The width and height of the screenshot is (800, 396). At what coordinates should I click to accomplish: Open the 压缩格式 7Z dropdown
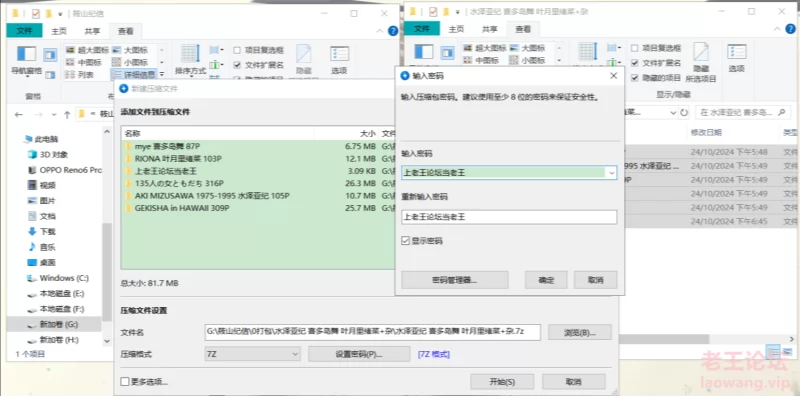(252, 354)
